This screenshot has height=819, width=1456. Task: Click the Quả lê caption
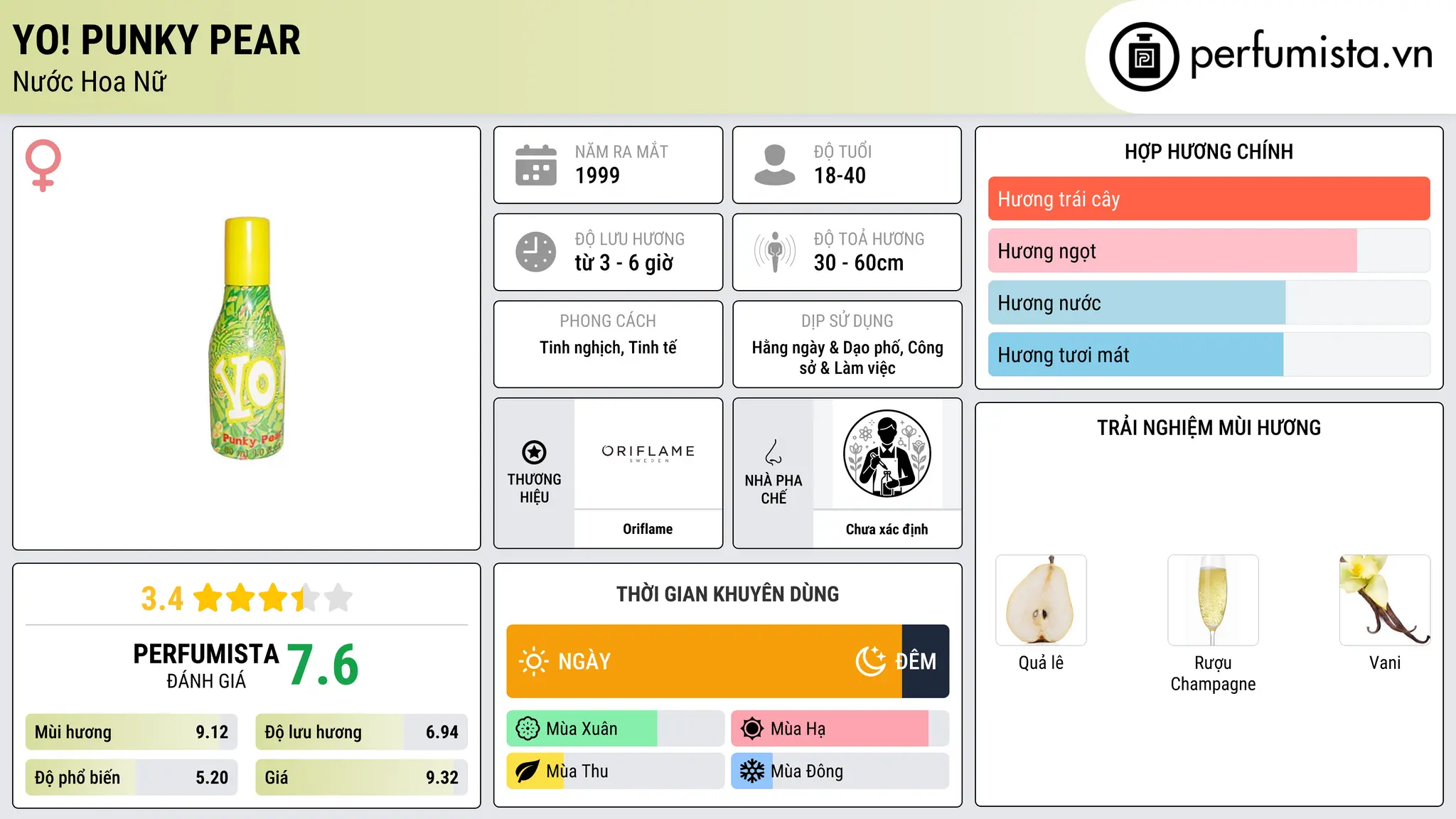coord(1041,663)
